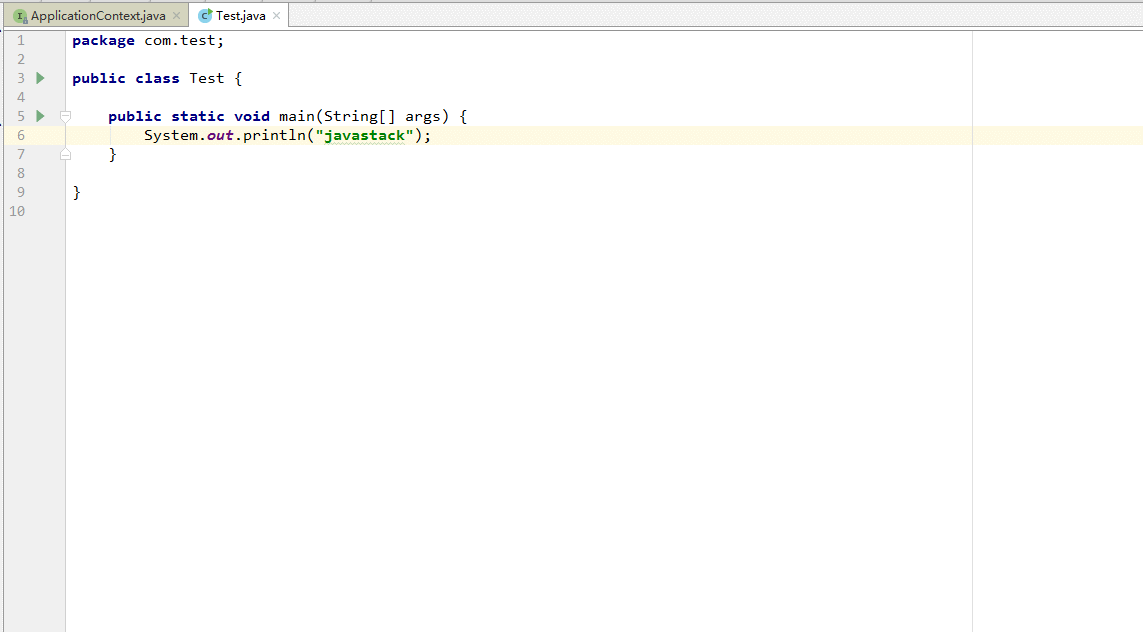The image size is (1143, 632).
Task: Click the class name 'Test' on line 3
Action: tap(207, 78)
